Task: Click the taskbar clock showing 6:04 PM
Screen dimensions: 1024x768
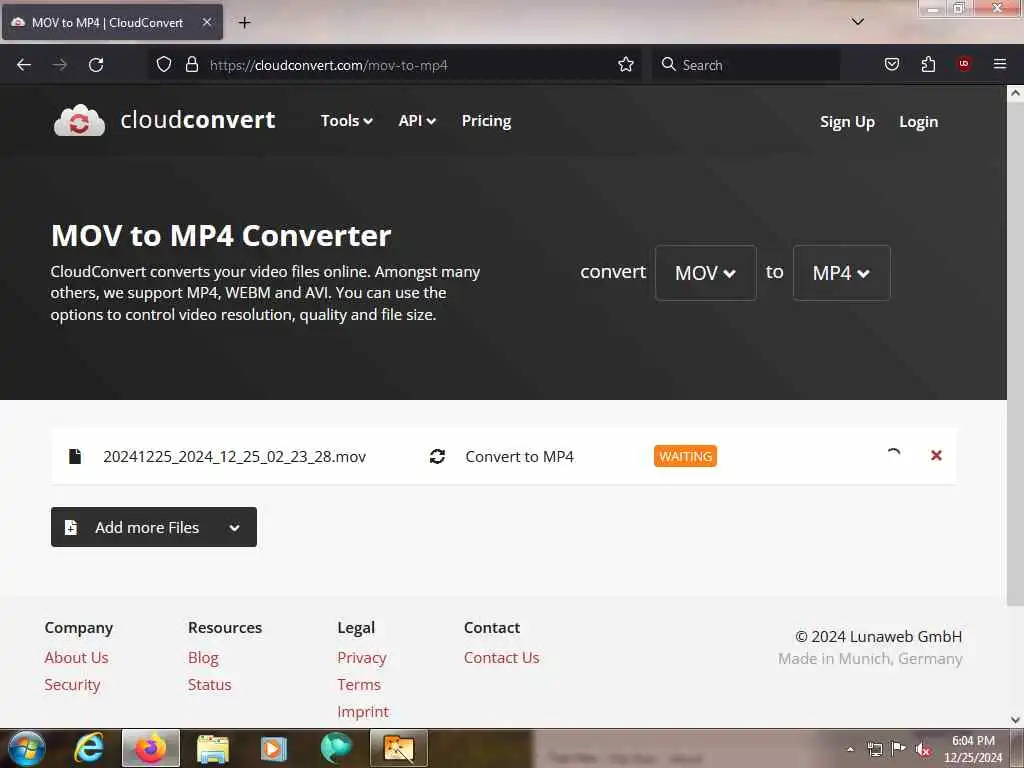Action: 973,749
